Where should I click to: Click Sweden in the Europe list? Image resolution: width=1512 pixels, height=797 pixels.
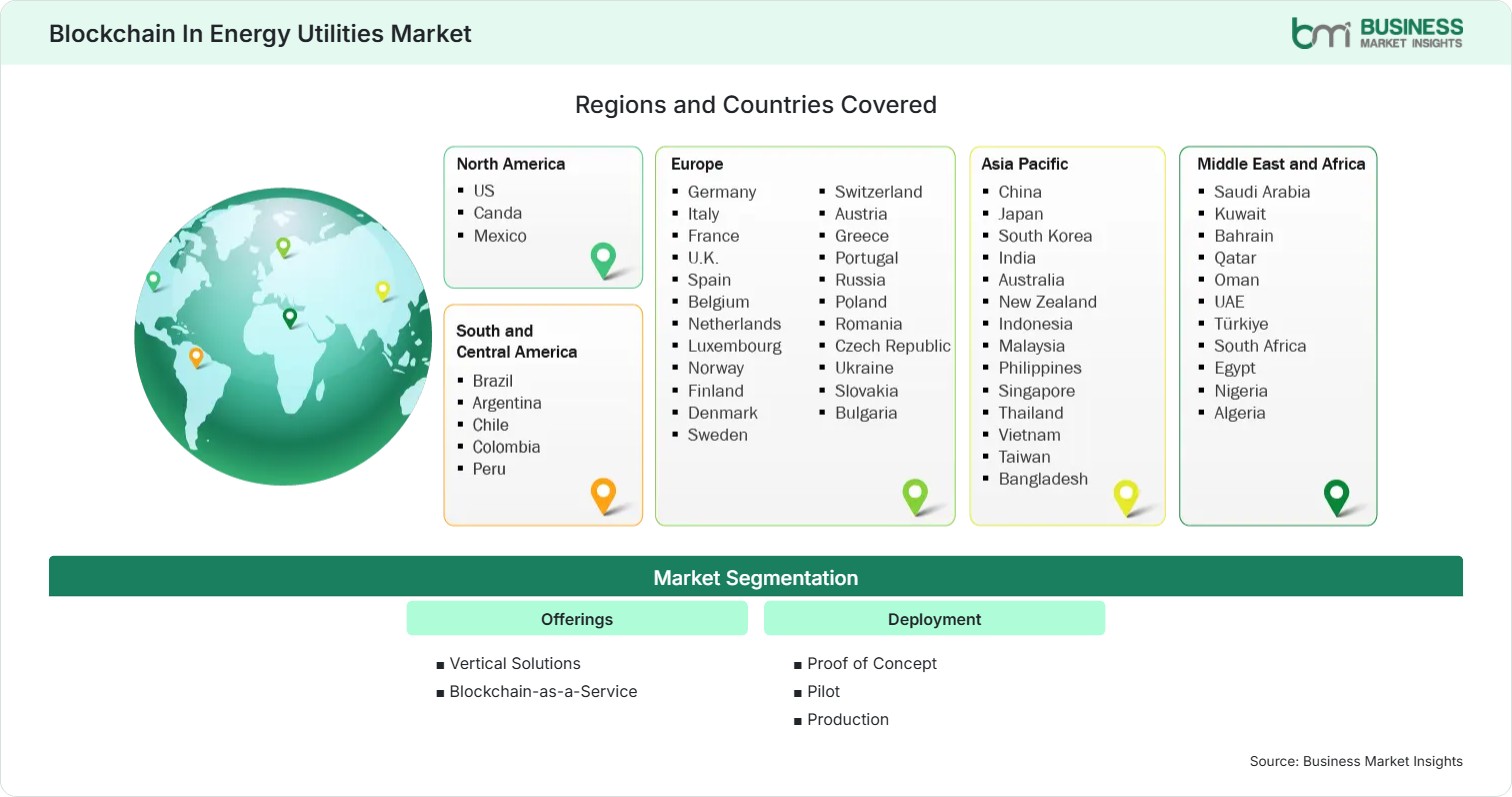[x=718, y=435]
